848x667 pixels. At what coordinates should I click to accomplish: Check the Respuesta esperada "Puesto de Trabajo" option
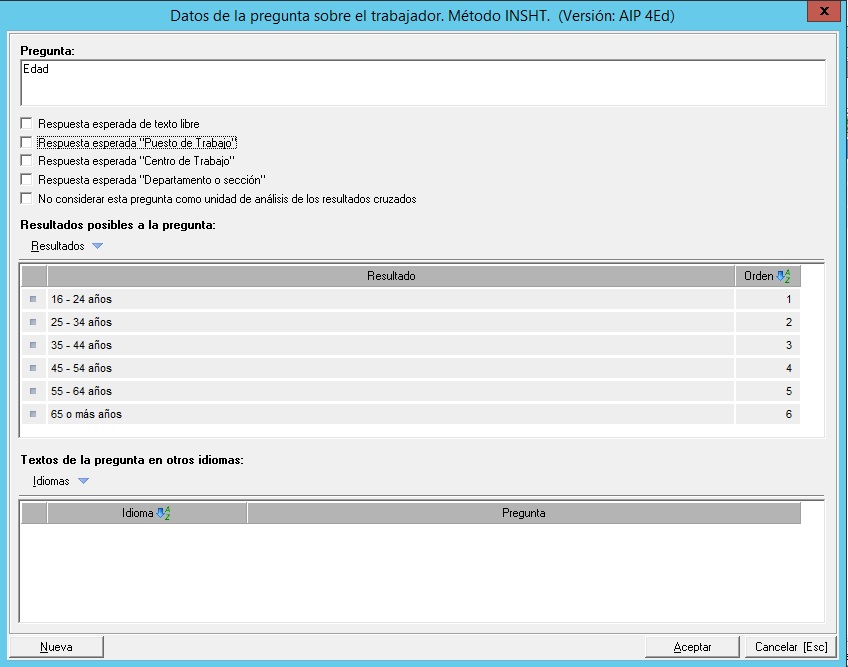pyautogui.click(x=26, y=143)
